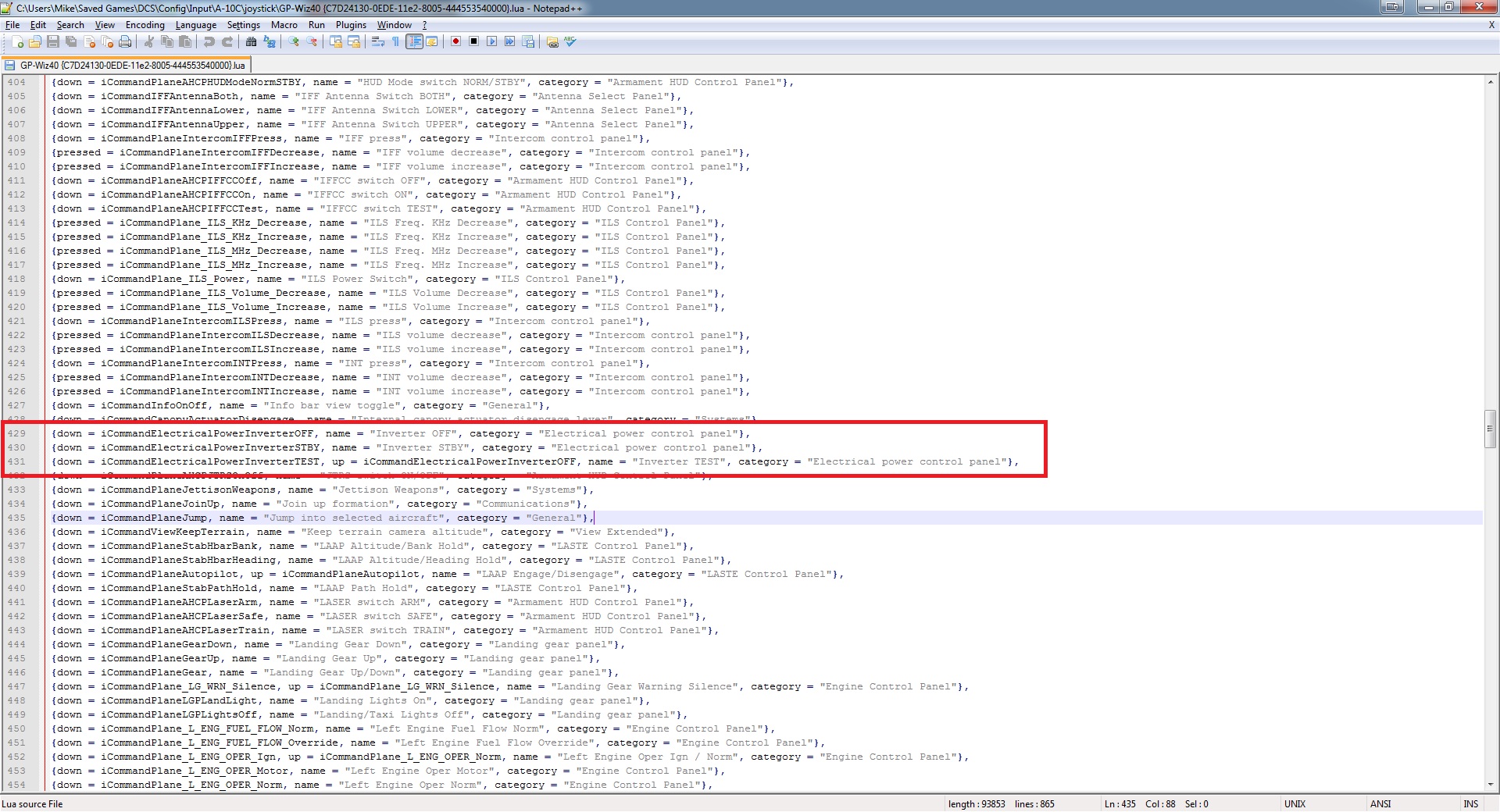Zoom out using the magnifier icon
Image resolution: width=1500 pixels, height=812 pixels.
click(312, 41)
